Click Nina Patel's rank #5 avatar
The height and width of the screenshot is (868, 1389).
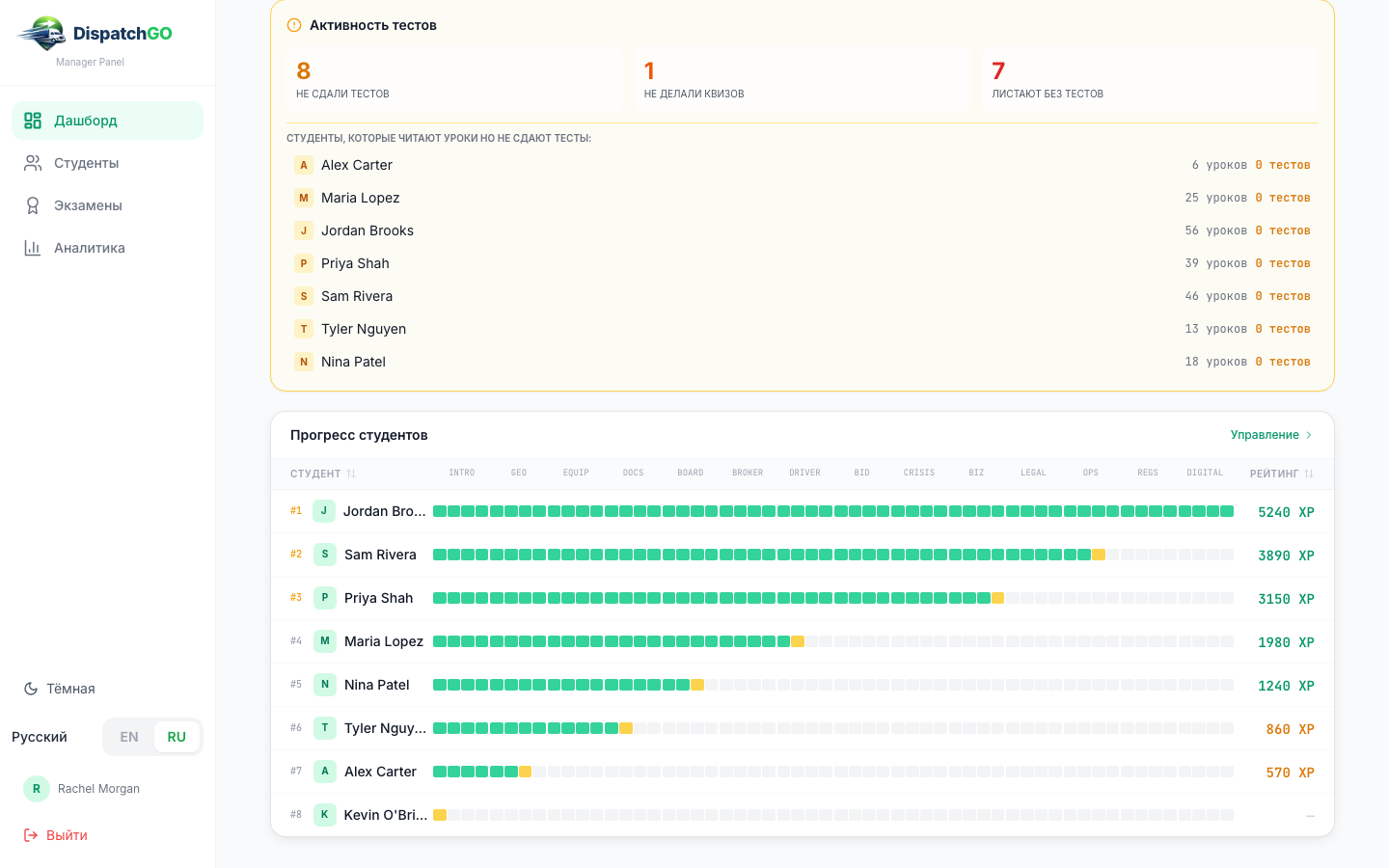click(x=325, y=685)
